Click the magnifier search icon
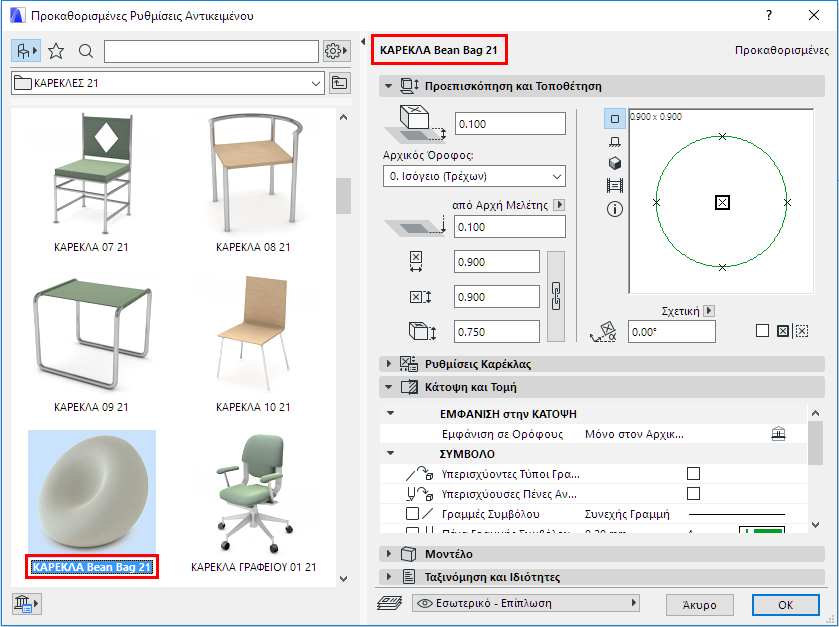Image resolution: width=839 pixels, height=627 pixels. (x=86, y=51)
